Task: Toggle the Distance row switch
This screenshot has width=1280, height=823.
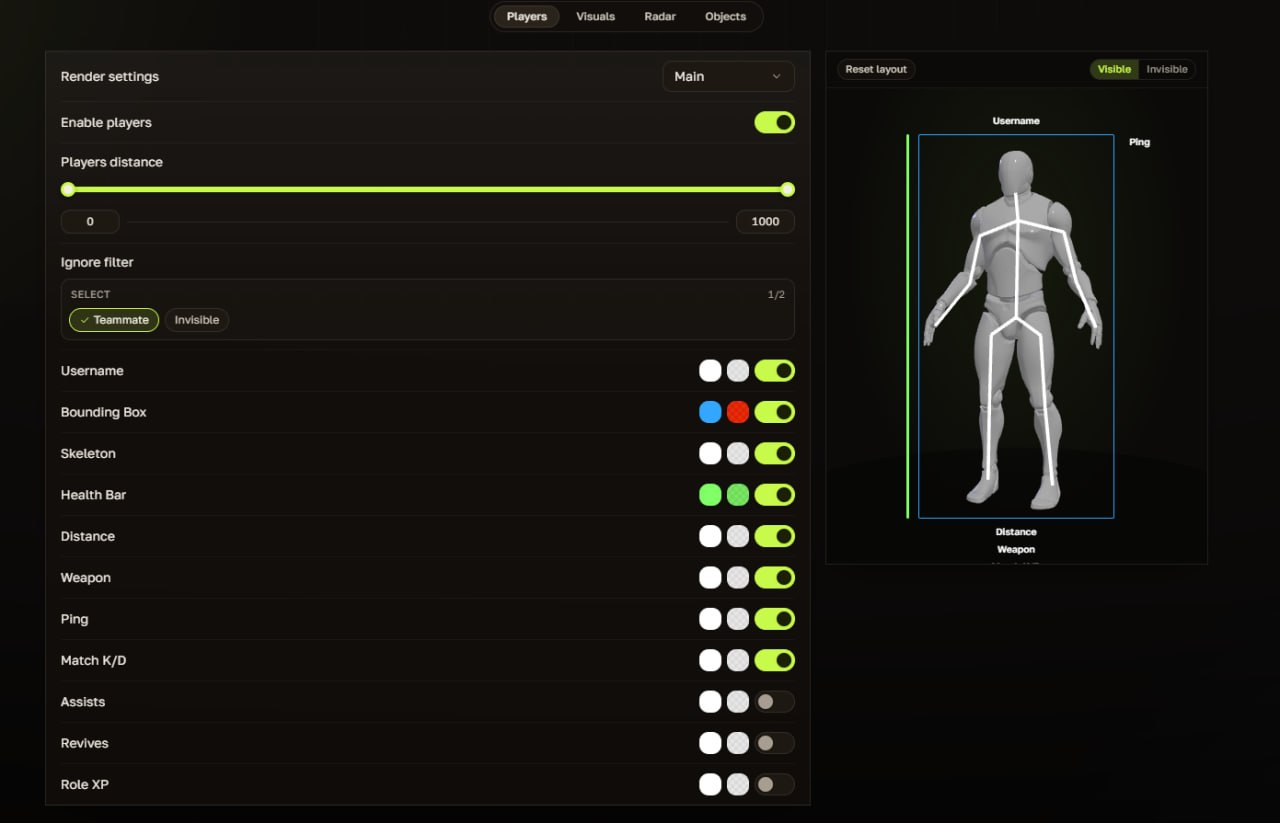Action: 774,536
